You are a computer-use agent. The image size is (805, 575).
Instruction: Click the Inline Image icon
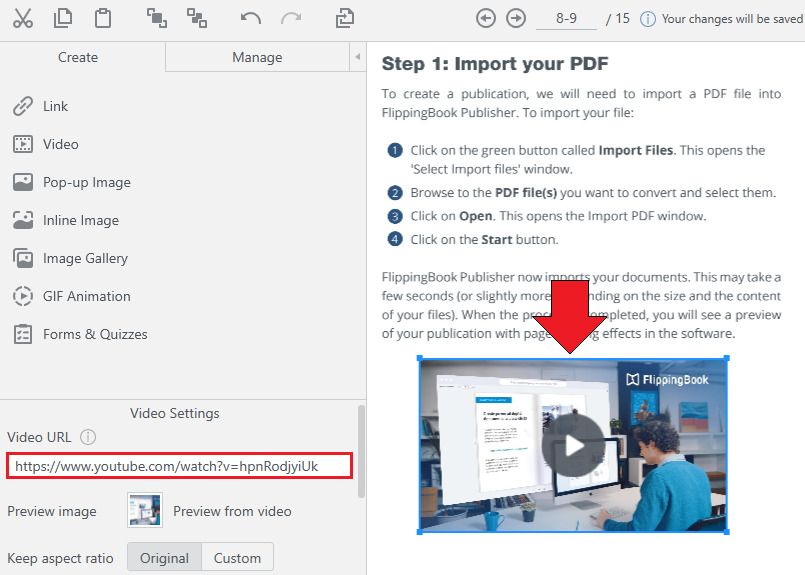point(23,220)
